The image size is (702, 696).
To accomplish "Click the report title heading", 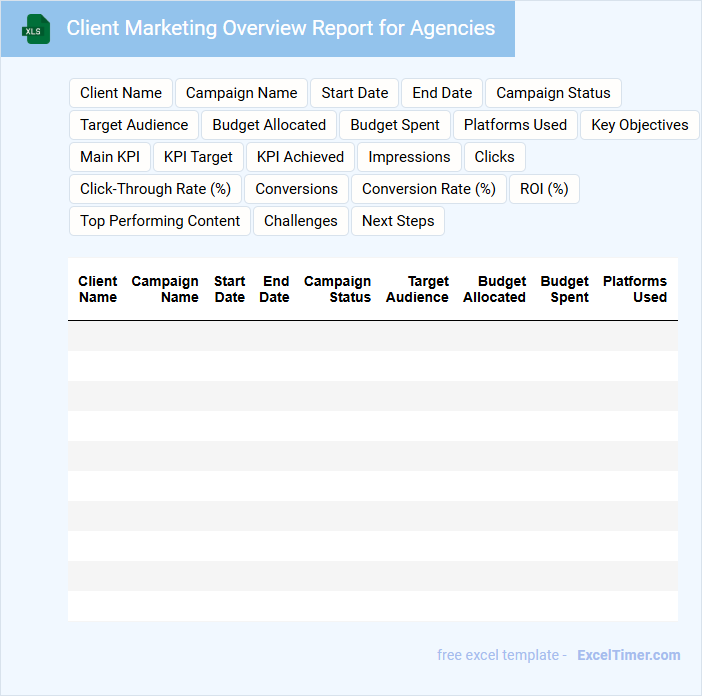I will tap(280, 28).
